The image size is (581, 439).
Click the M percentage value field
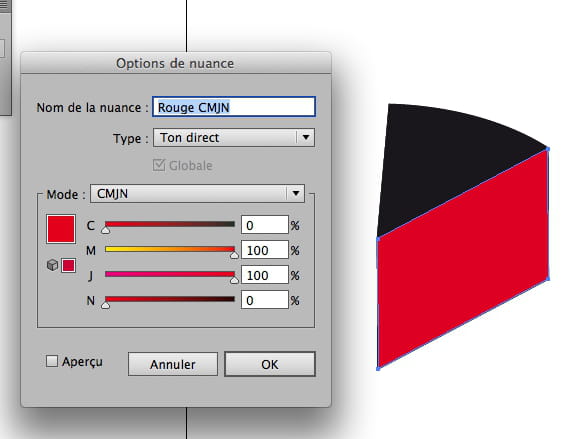[x=265, y=250]
